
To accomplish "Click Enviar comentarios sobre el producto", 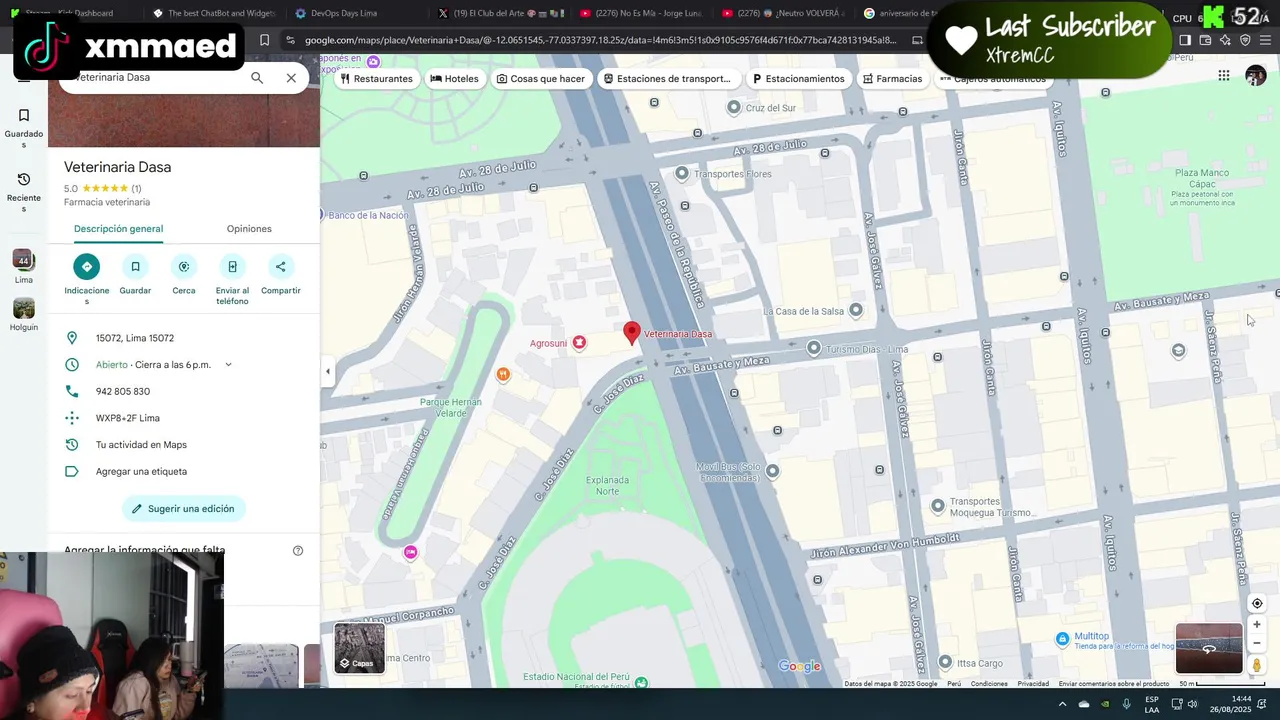I will [1114, 684].
